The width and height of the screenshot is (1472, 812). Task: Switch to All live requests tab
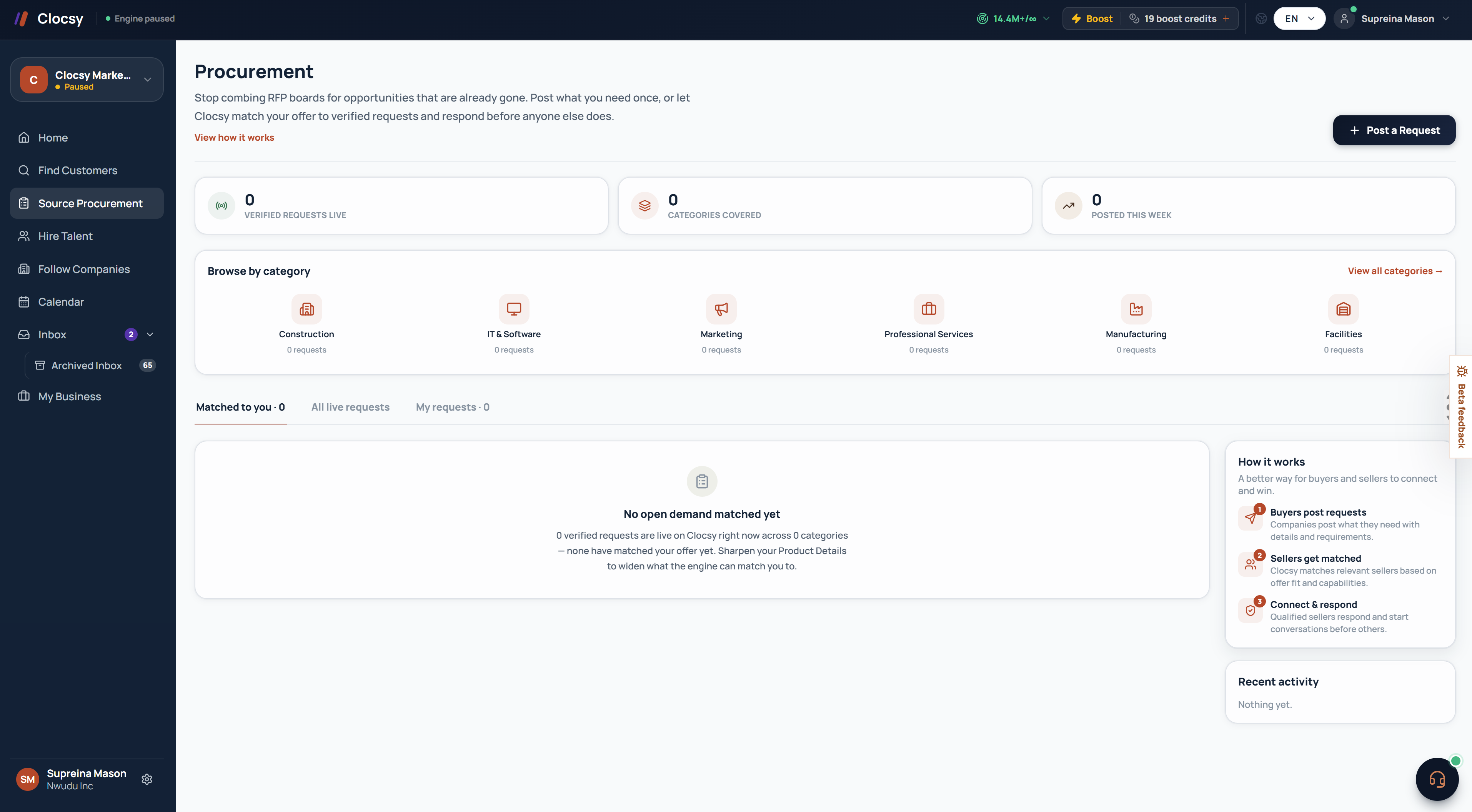pos(350,408)
